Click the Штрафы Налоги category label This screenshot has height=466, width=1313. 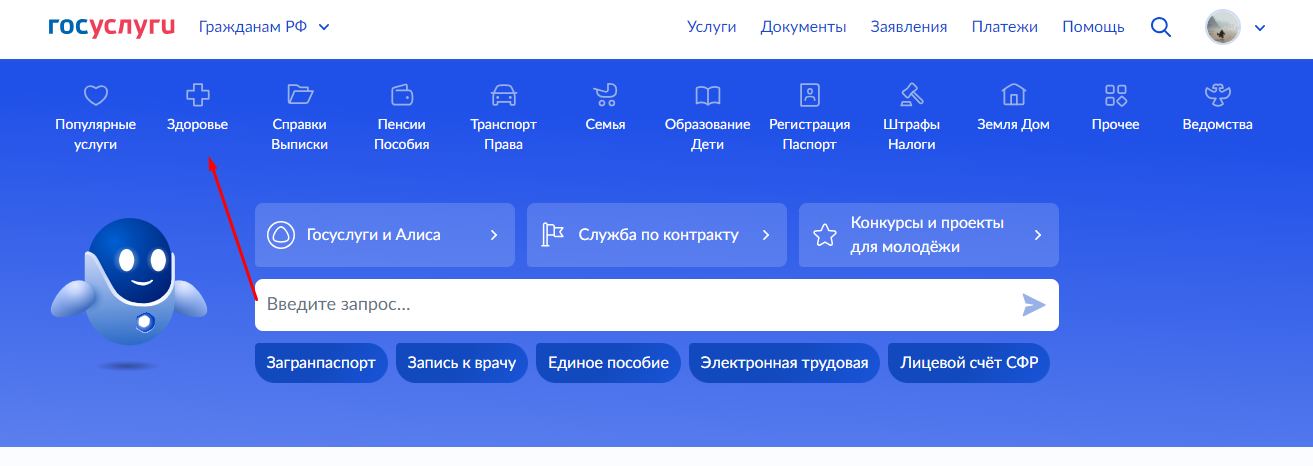point(912,135)
